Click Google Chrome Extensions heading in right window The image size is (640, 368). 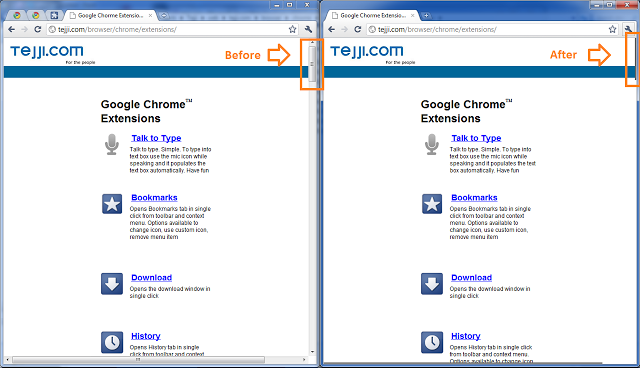[466, 111]
